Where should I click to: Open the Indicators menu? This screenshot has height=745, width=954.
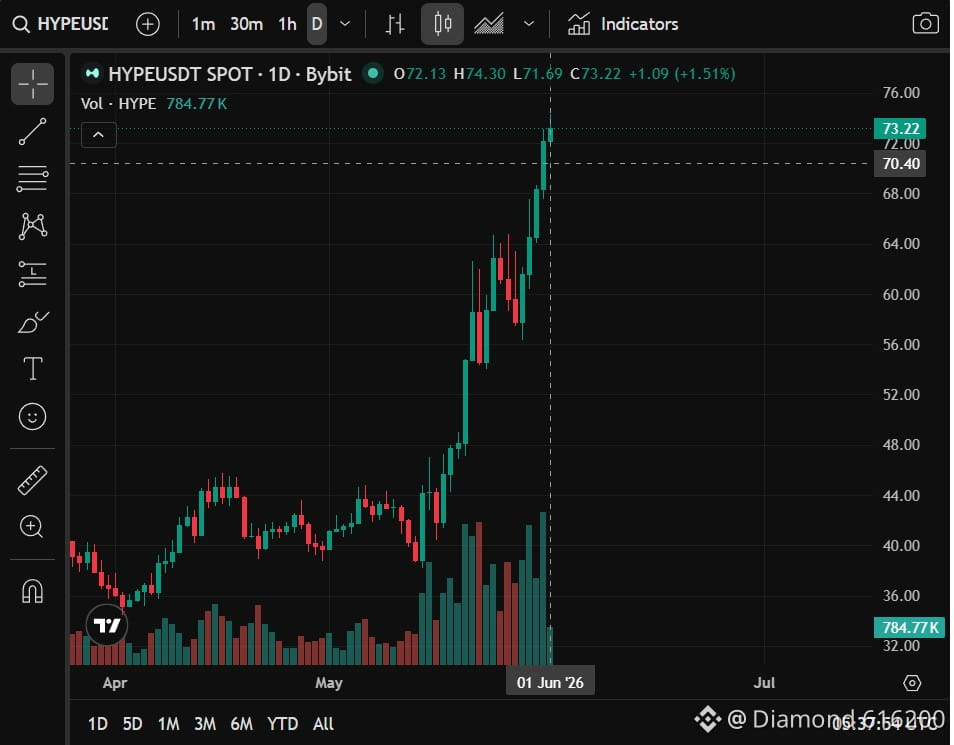622,24
